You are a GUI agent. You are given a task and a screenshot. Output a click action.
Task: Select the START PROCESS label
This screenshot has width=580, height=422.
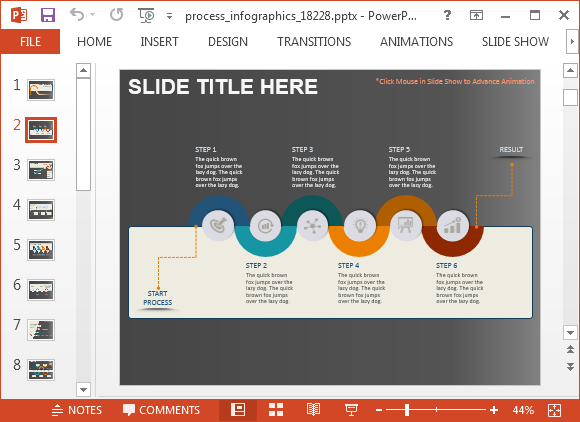pyautogui.click(x=158, y=298)
